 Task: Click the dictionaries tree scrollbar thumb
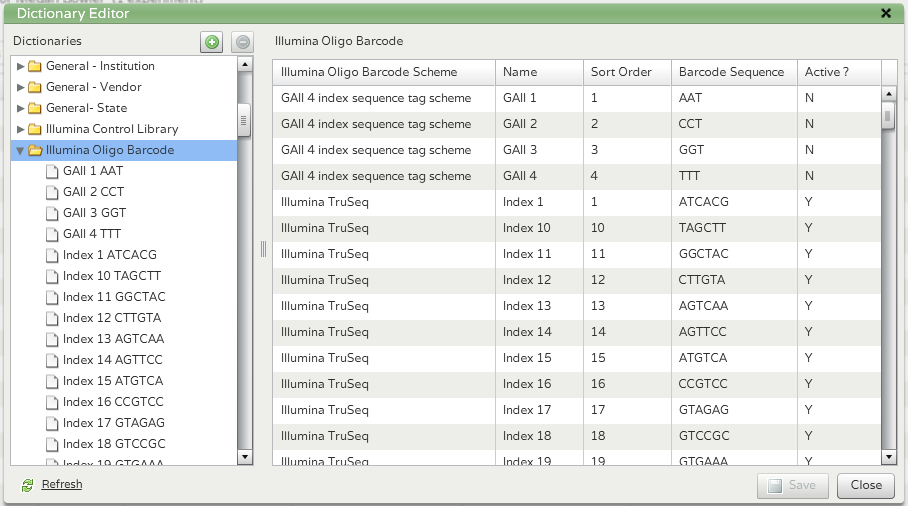[244, 120]
